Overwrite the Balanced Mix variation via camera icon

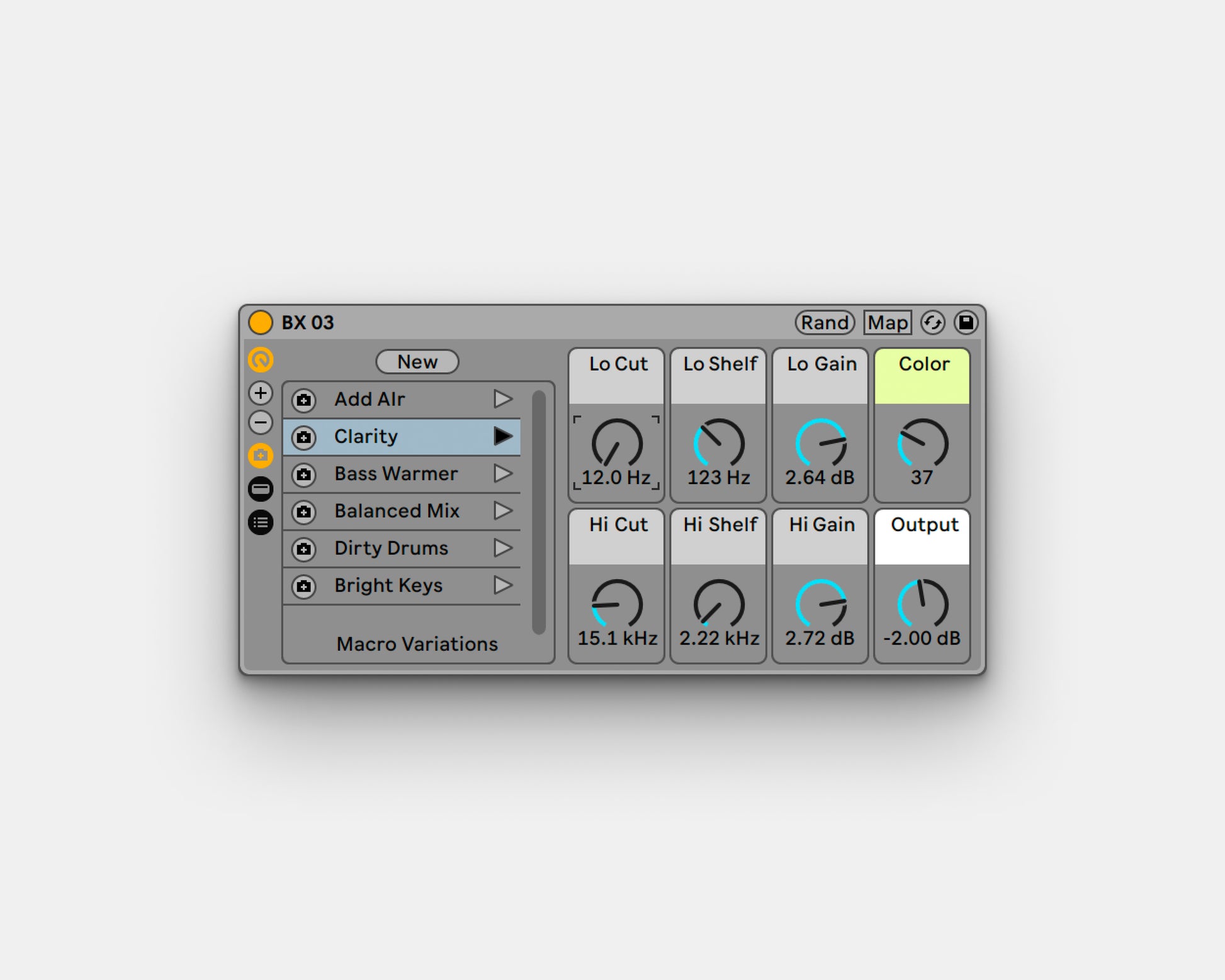(304, 512)
